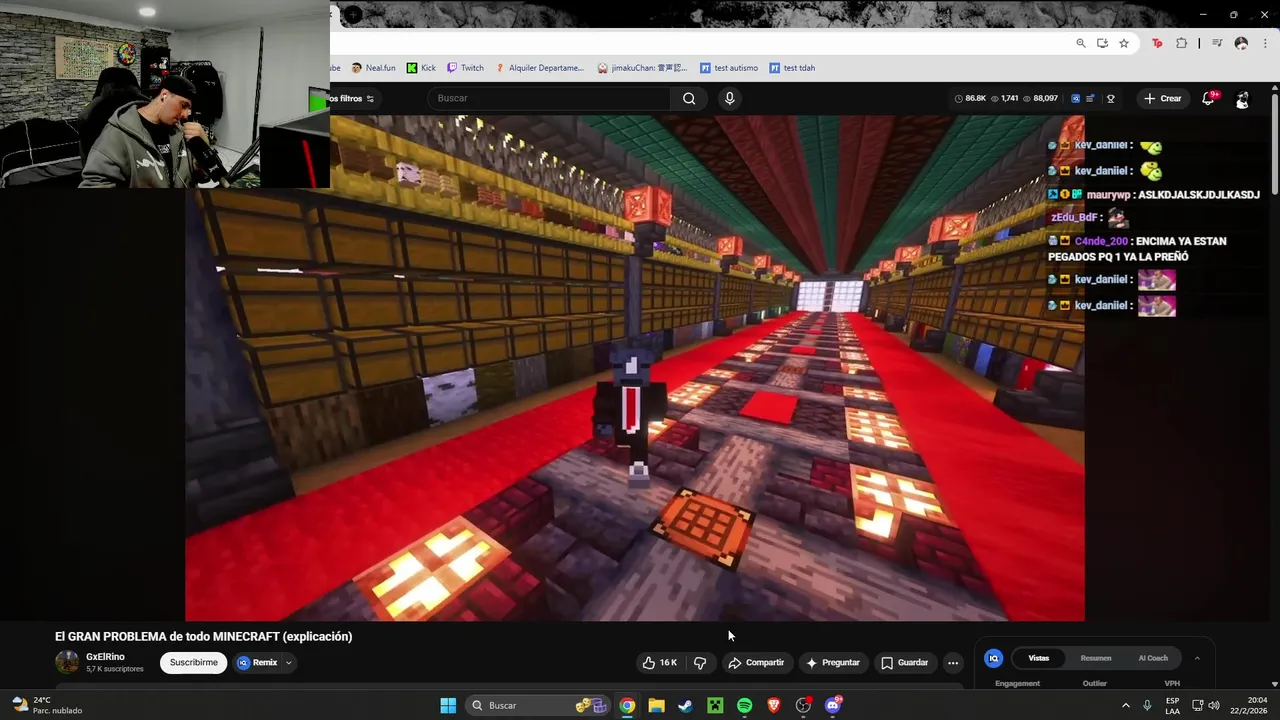1280x720 pixels.
Task: Open Chrome media control playlist icon
Action: point(1217,43)
